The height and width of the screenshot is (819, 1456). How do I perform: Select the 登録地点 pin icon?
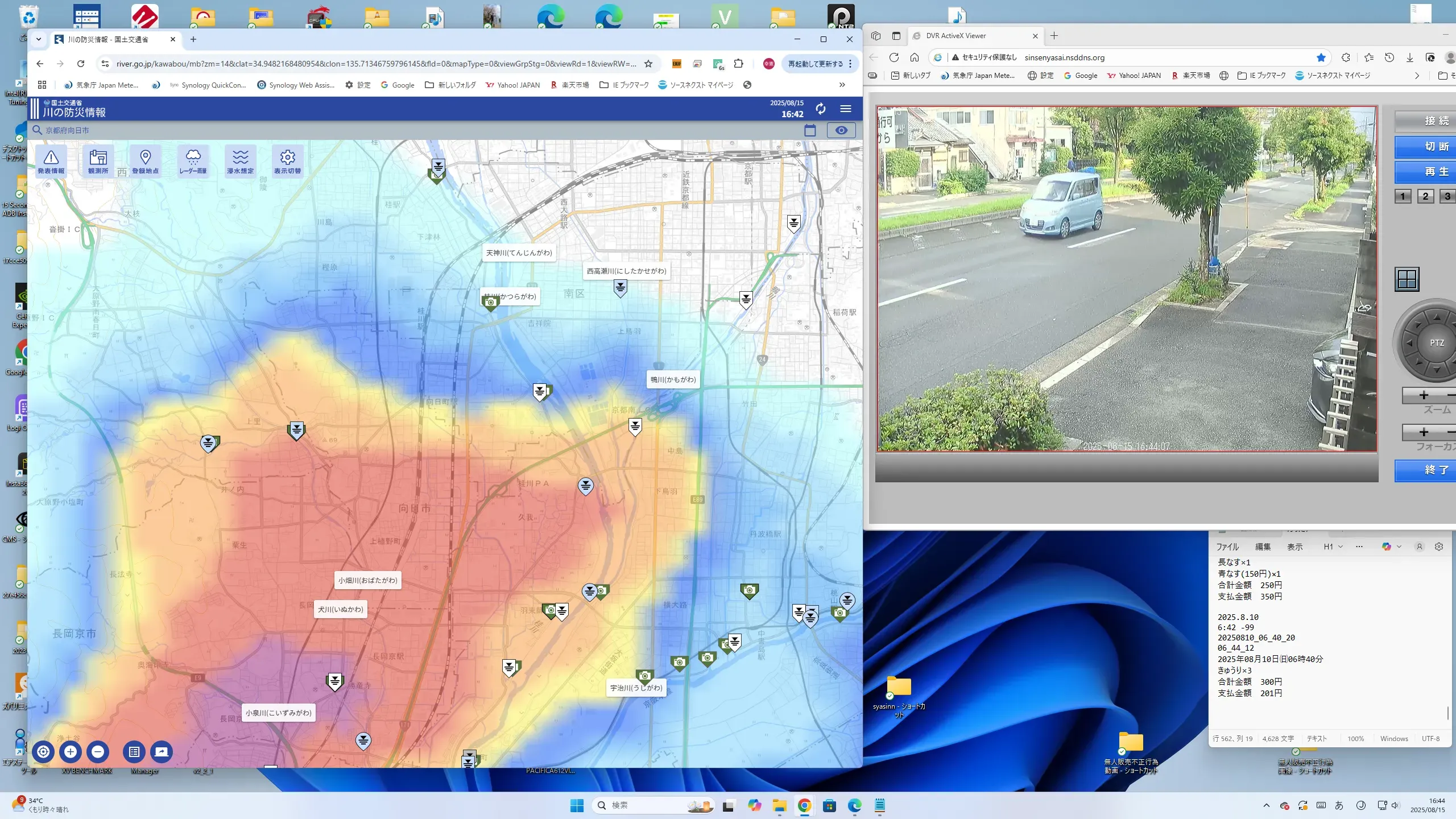point(145,161)
